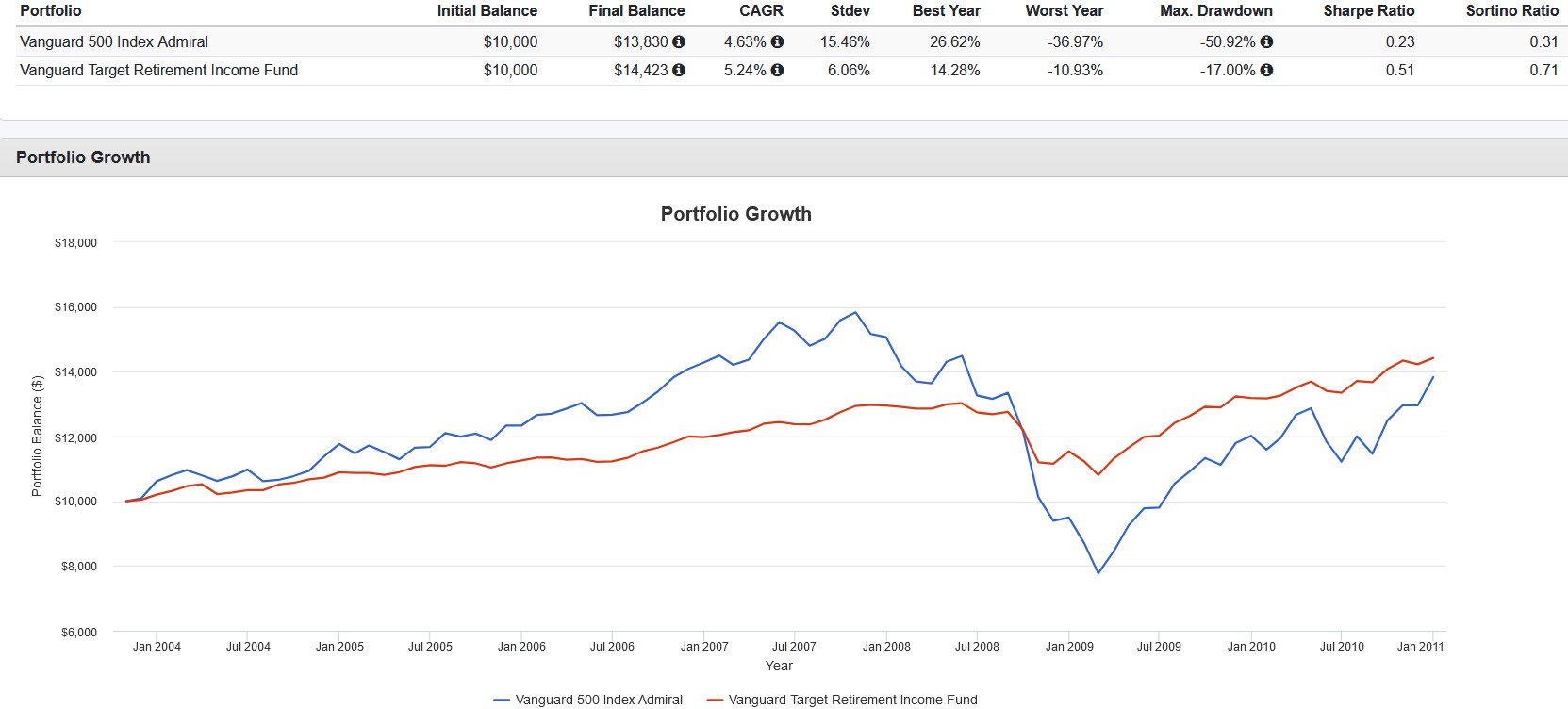
Task: Click the Sortino Ratio column header
Action: [1511, 10]
